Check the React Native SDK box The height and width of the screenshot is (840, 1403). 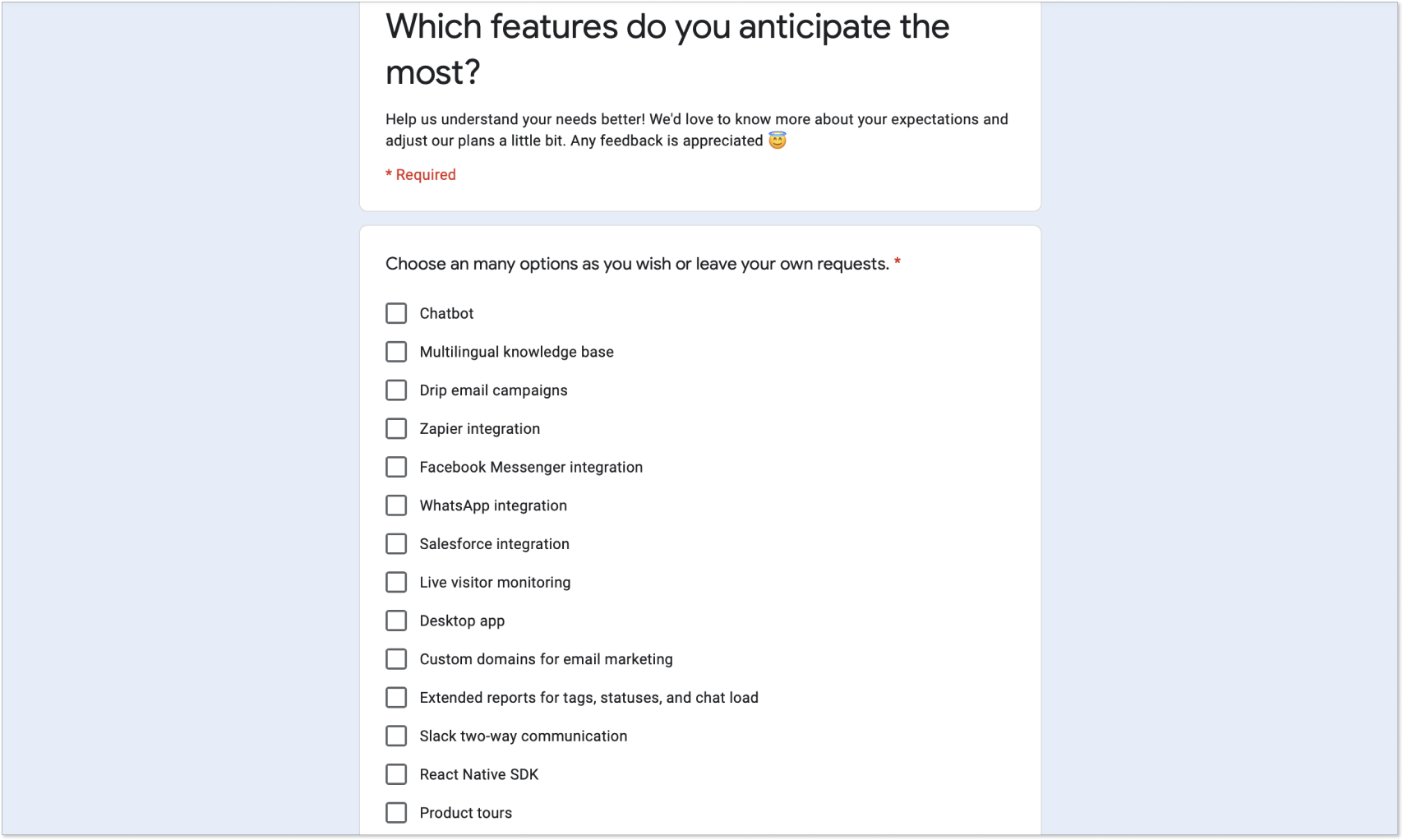[x=396, y=774]
